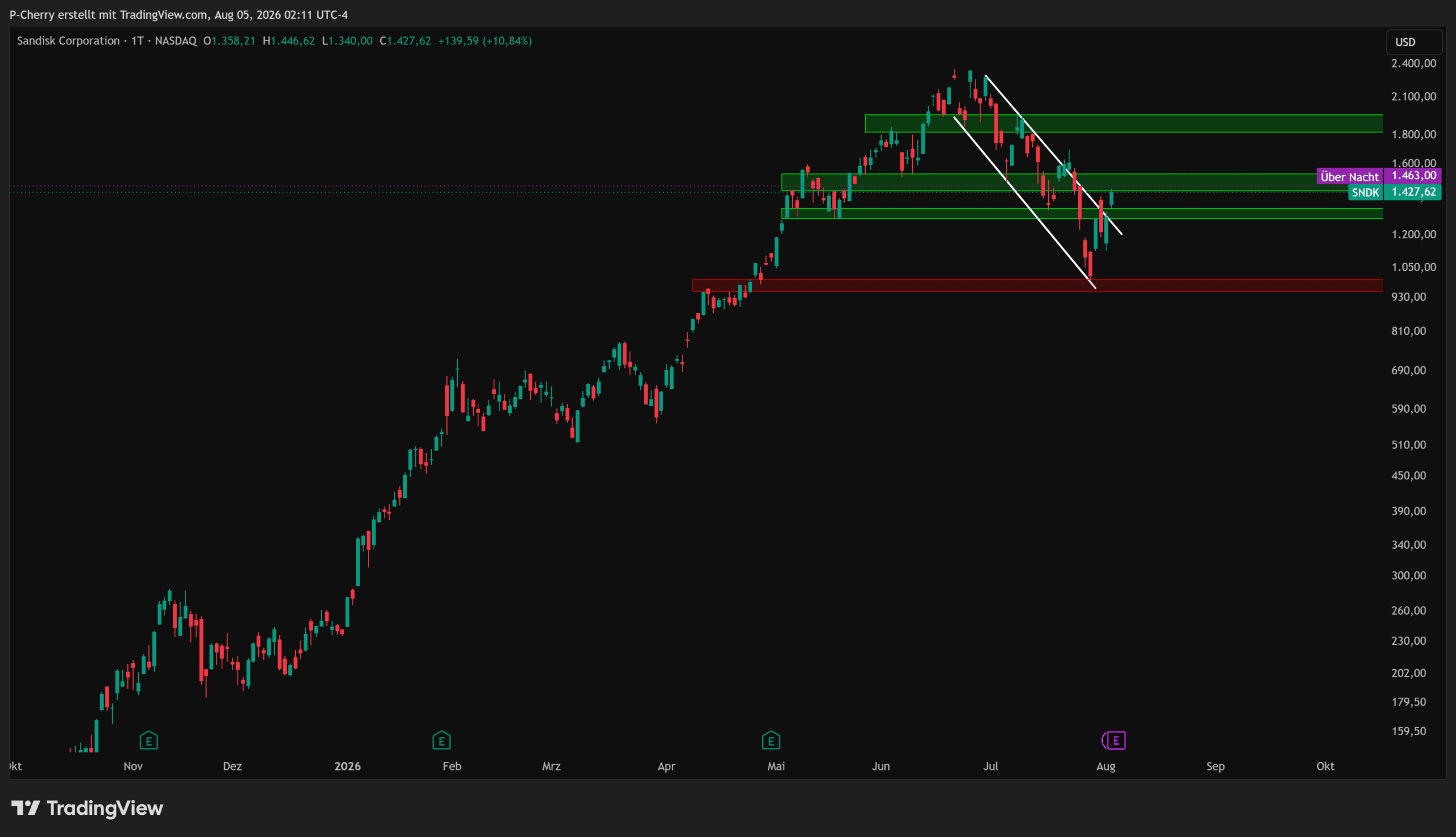
Task: Click the "Feb" time axis label
Action: coord(452,766)
